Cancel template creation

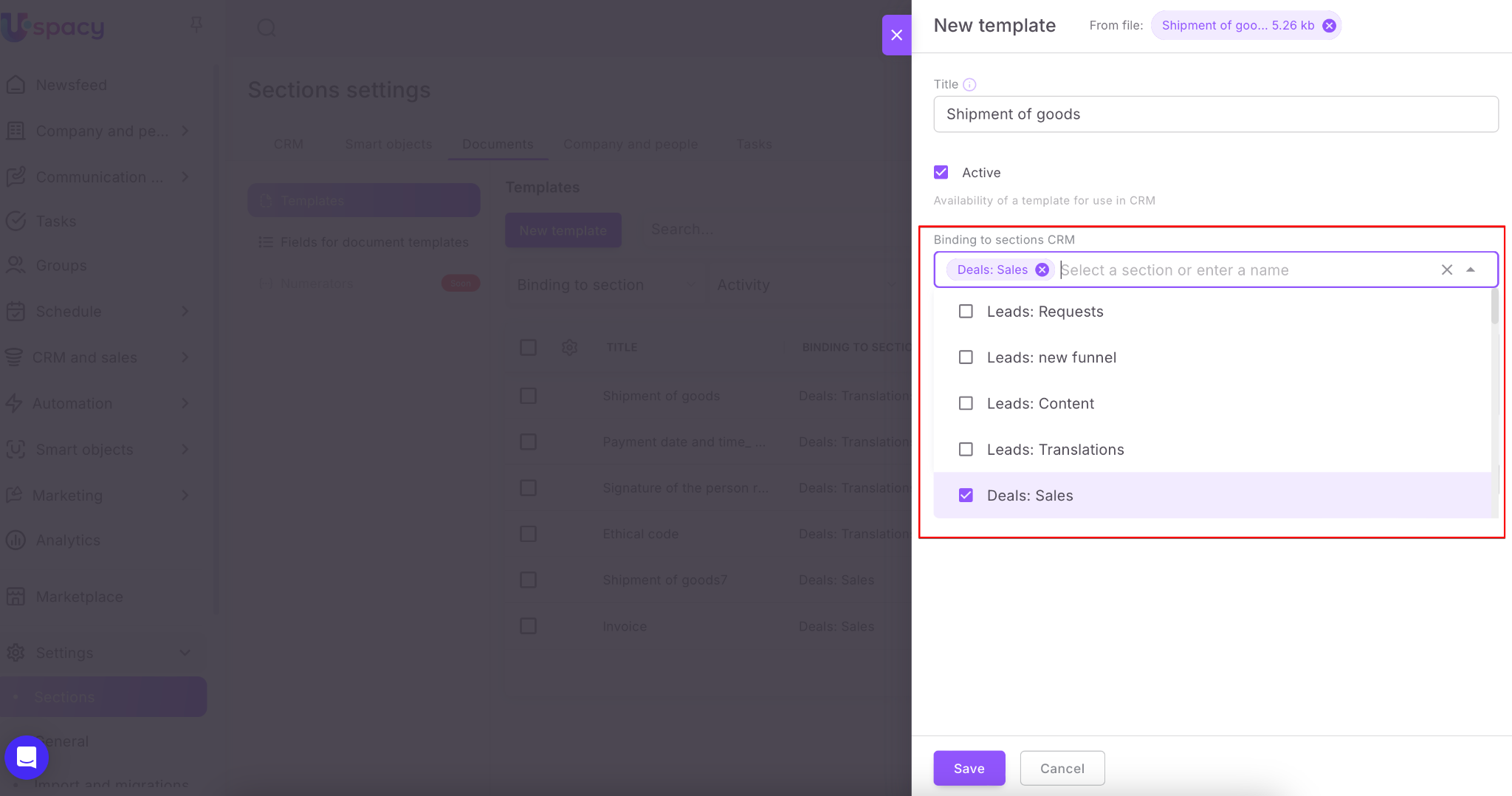click(x=1062, y=768)
